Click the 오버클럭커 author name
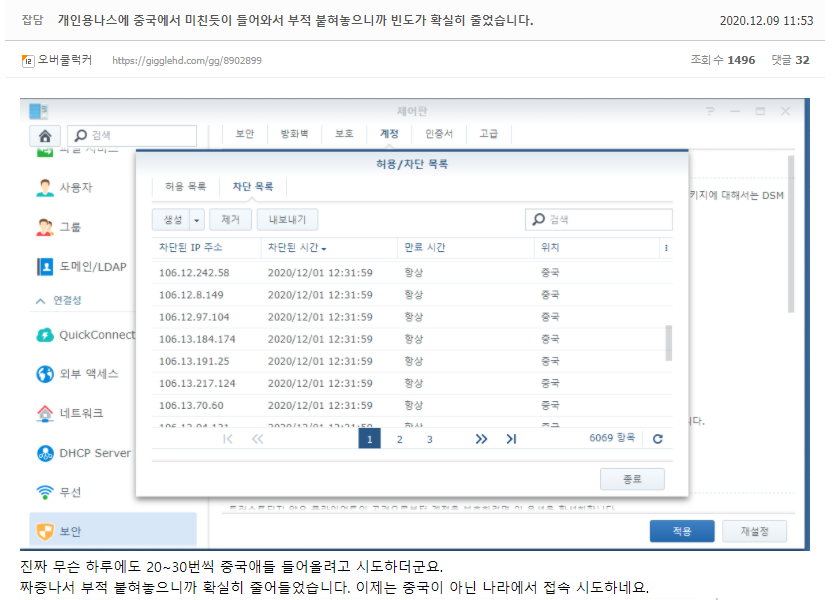This screenshot has width=834, height=600. tap(64, 60)
